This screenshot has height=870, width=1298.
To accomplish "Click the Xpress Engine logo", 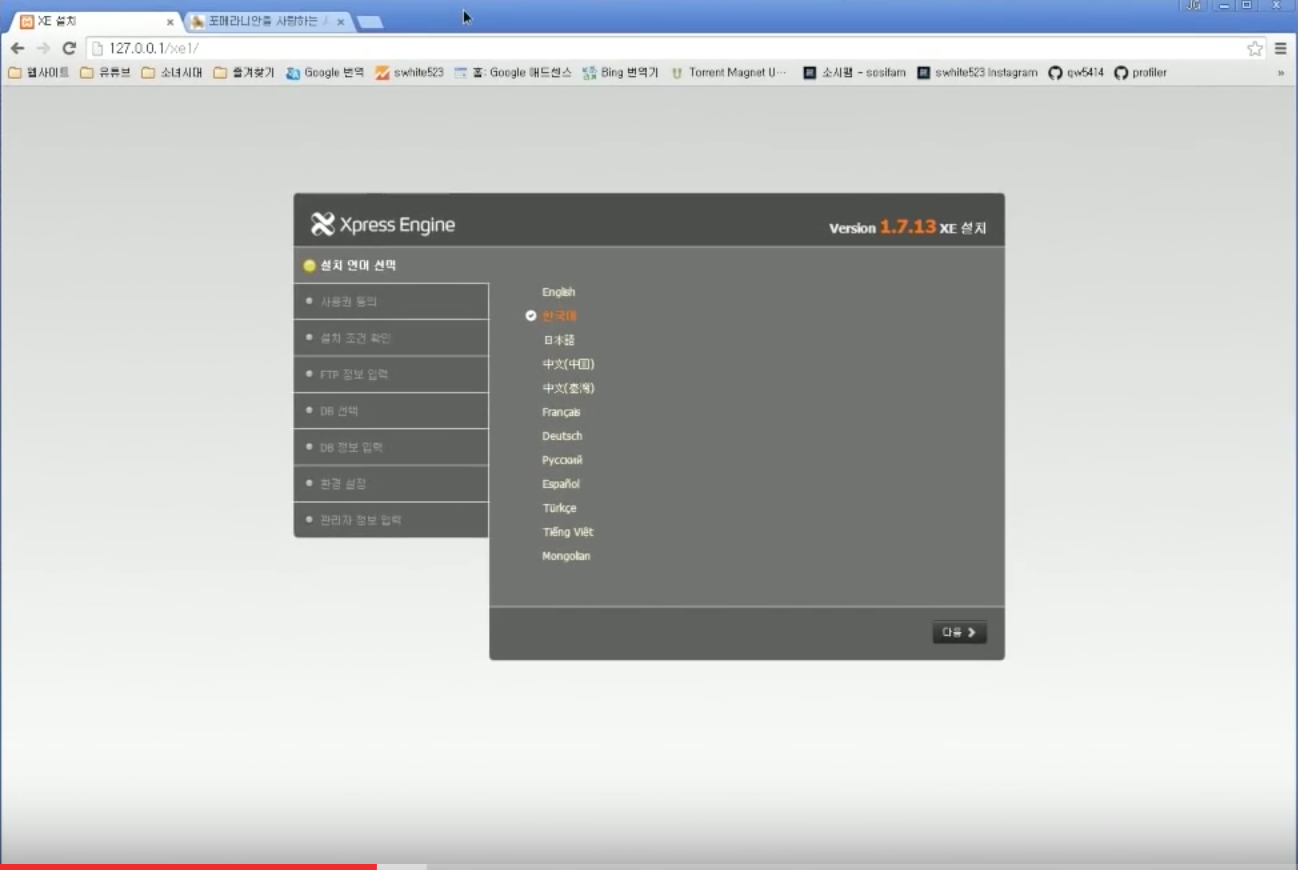I will pyautogui.click(x=382, y=224).
